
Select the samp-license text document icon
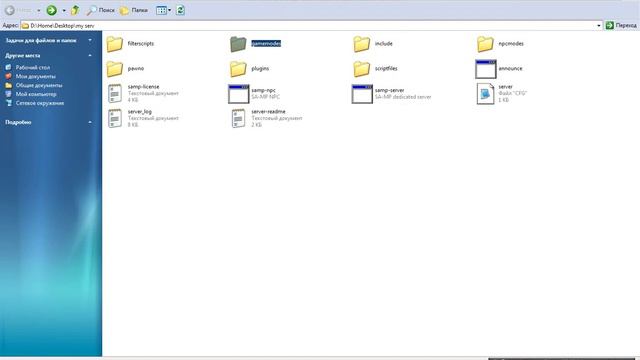(115, 93)
